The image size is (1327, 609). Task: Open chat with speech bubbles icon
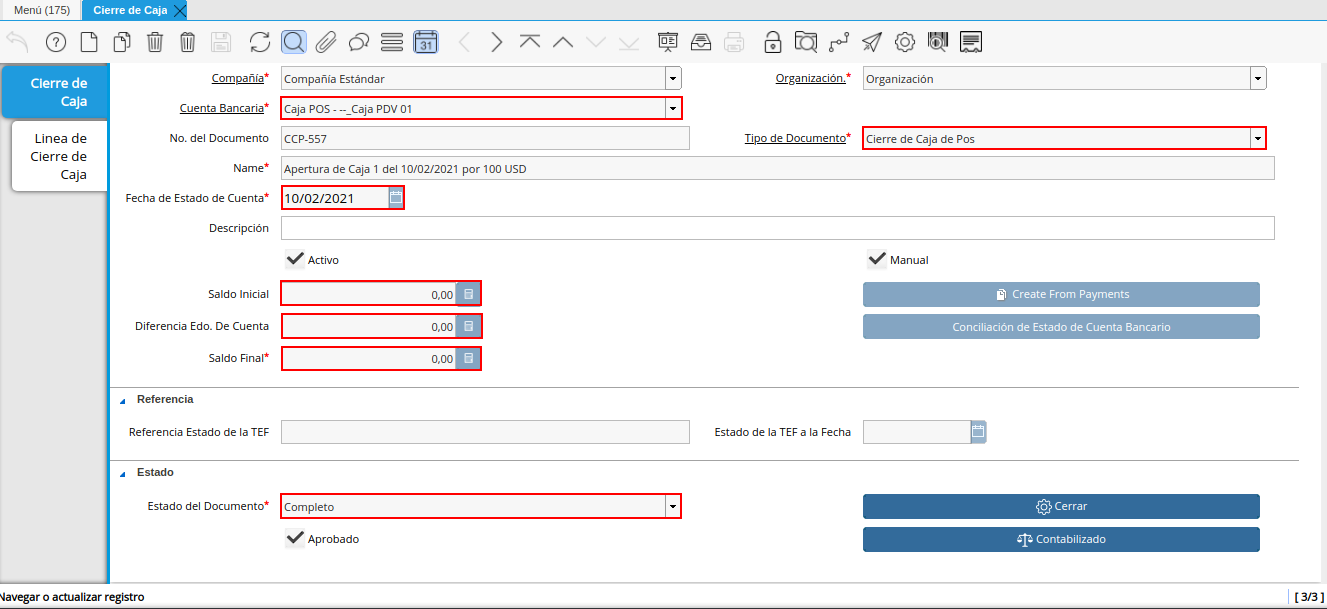[359, 42]
